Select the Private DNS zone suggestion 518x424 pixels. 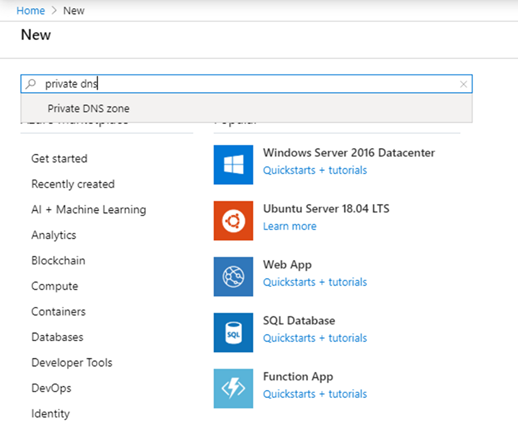246,108
